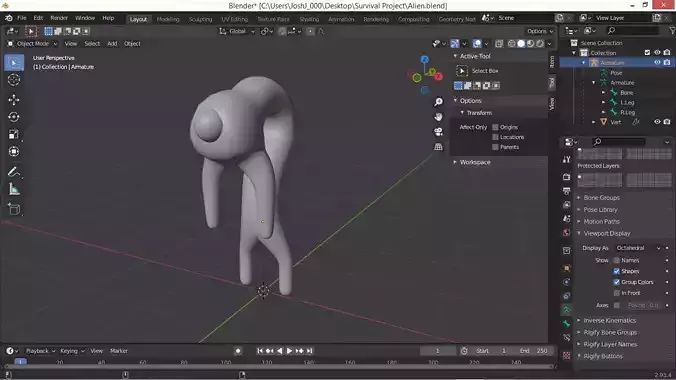Select the Select Box tool in left toolbar
Image resolution: width=676 pixels, height=380 pixels.
click(x=14, y=63)
